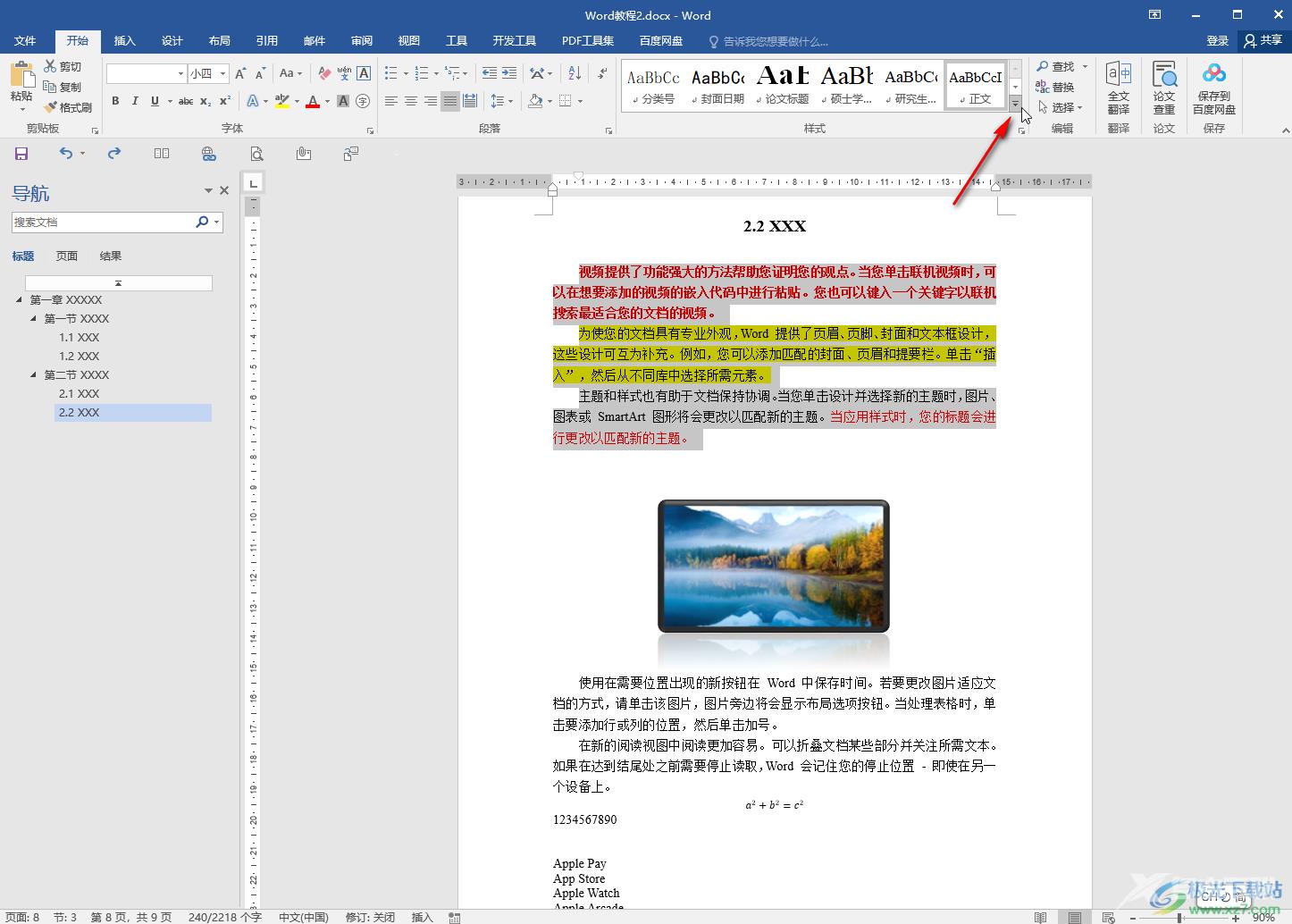Toggle italic formatting
The image size is (1292, 924).
135,101
